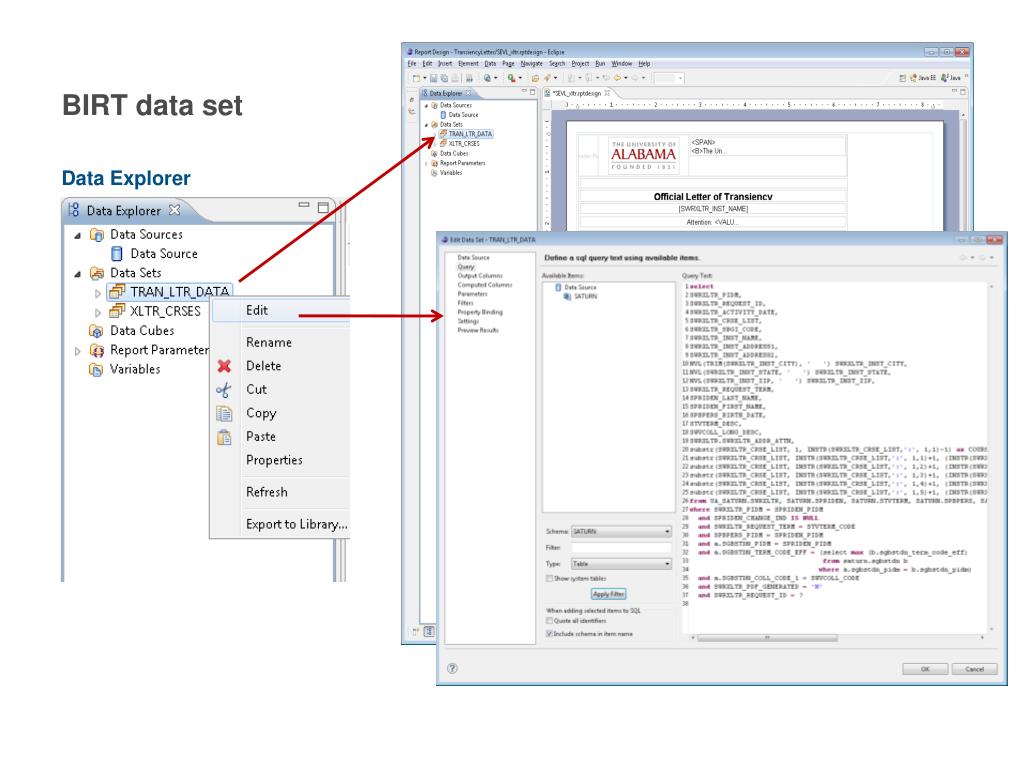Collapse Data Sets node in large panel
The height and width of the screenshot is (768, 1024).
pyautogui.click(x=78, y=274)
